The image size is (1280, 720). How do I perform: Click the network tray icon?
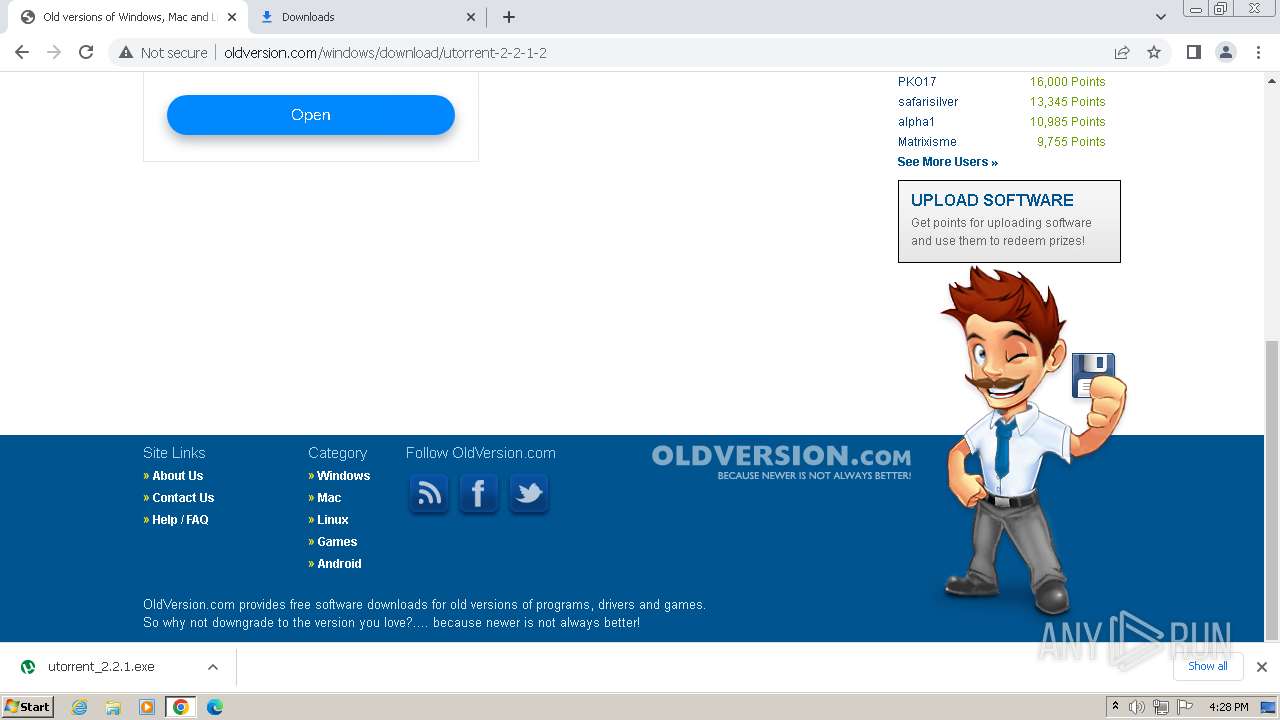click(1161, 707)
